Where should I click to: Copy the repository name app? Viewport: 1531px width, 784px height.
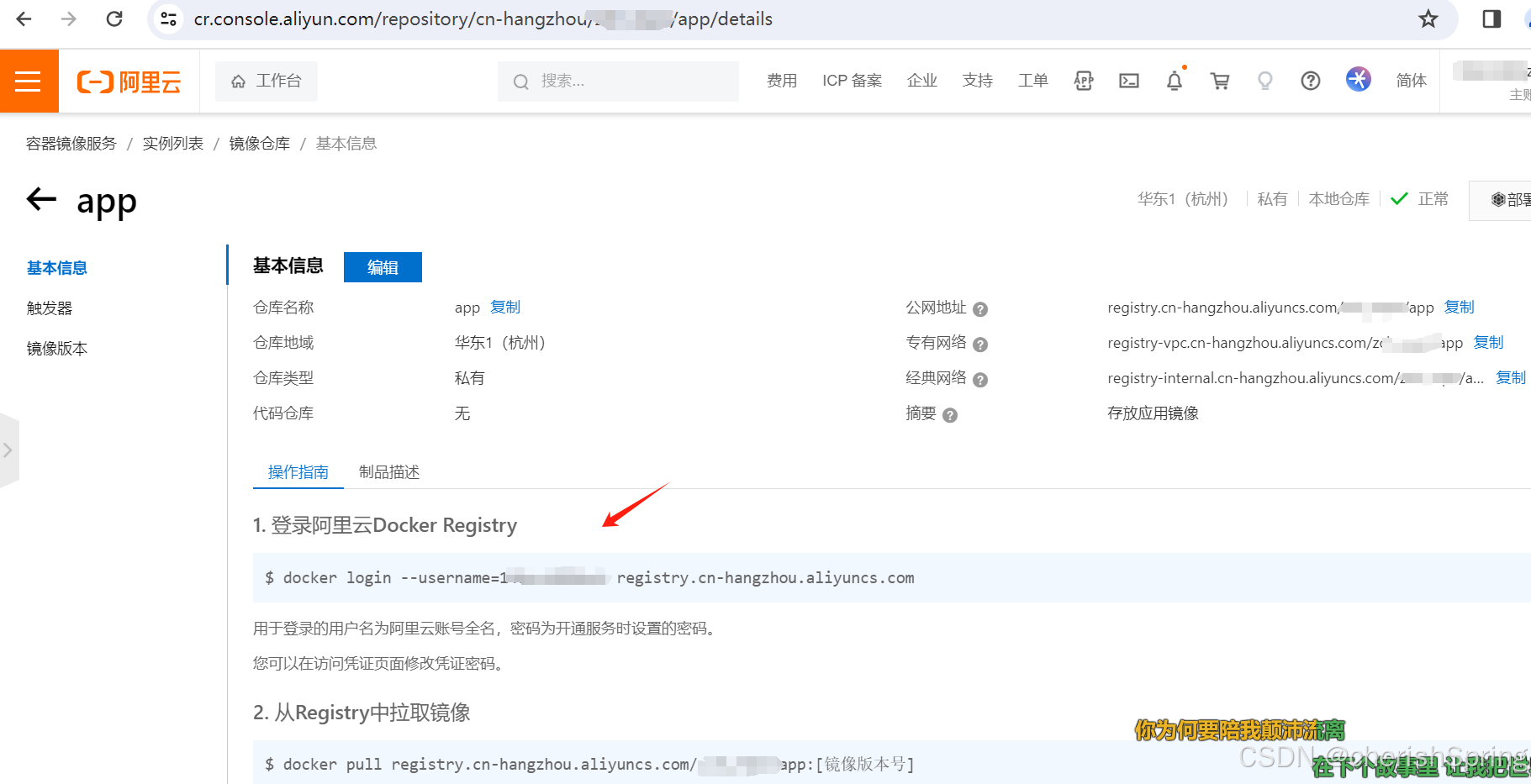point(505,308)
